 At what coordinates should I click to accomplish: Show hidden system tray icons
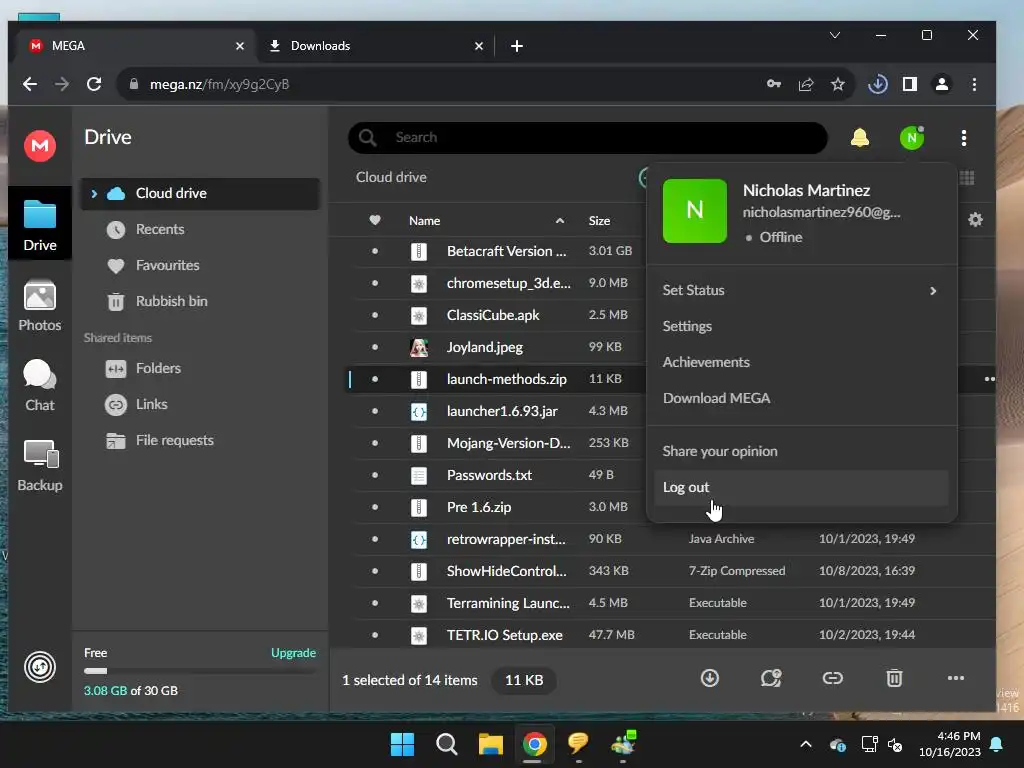coord(806,744)
